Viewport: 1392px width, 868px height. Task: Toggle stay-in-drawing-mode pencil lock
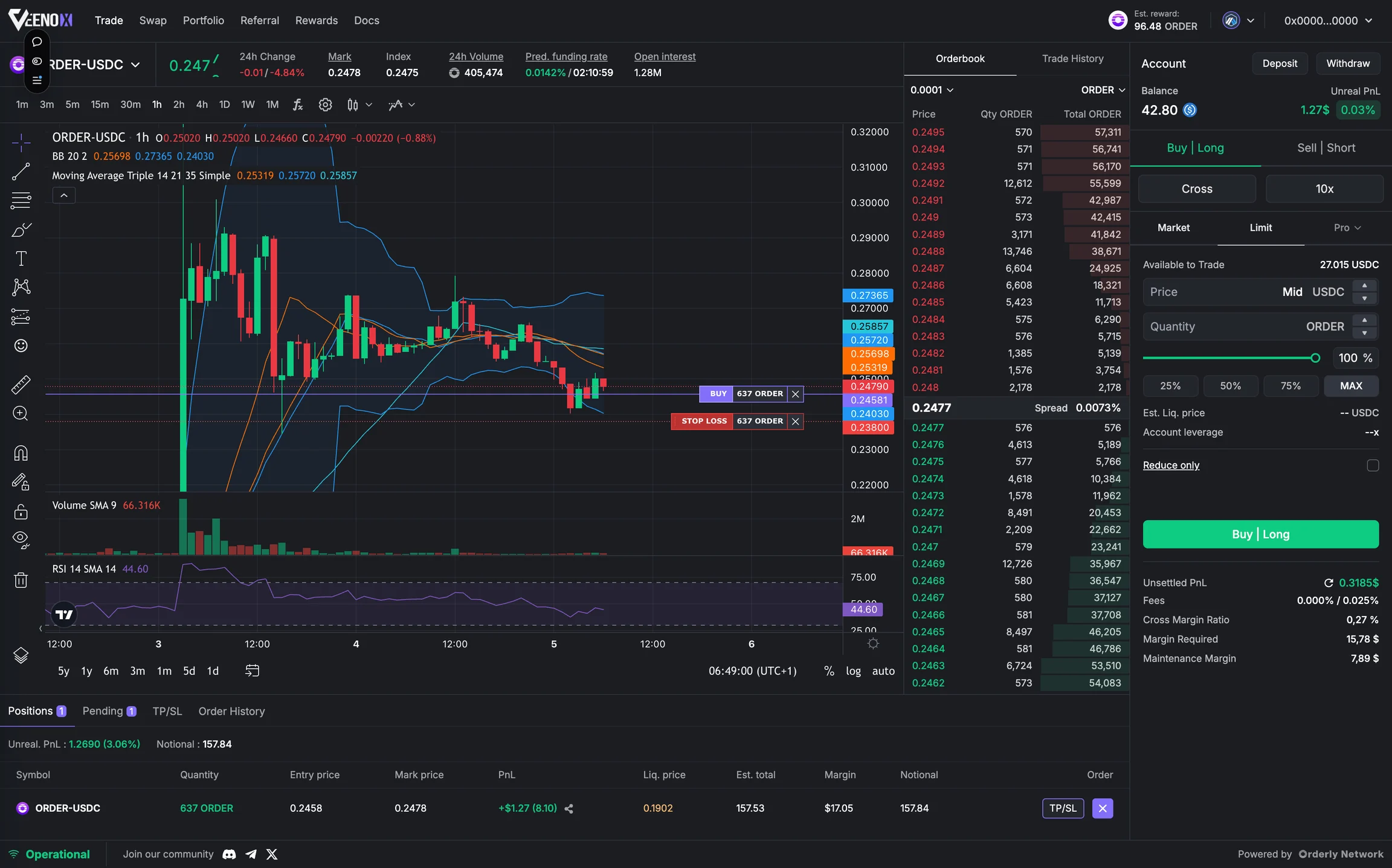pos(21,482)
